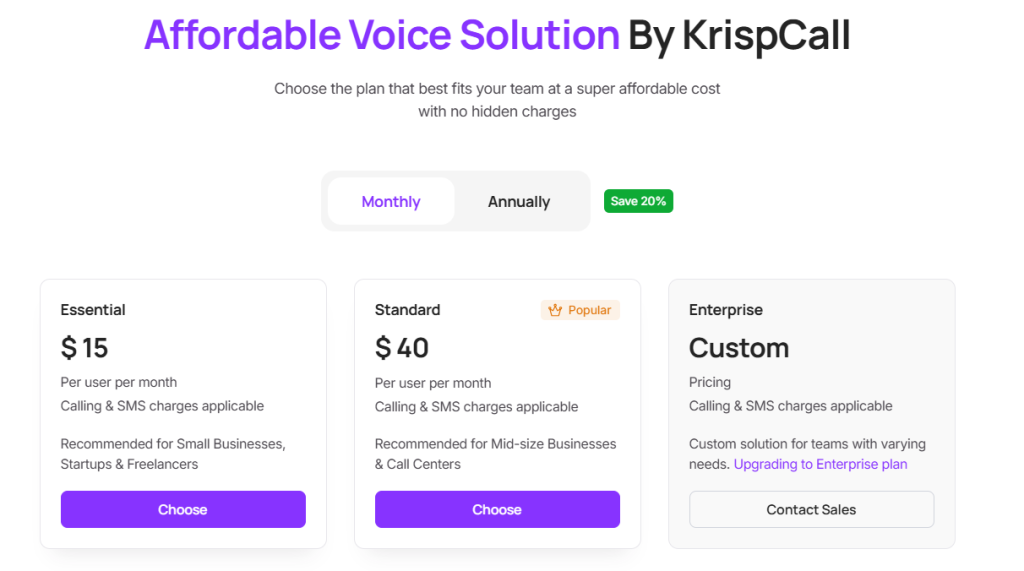
Task: Choose the Essential plan
Action: point(183,509)
